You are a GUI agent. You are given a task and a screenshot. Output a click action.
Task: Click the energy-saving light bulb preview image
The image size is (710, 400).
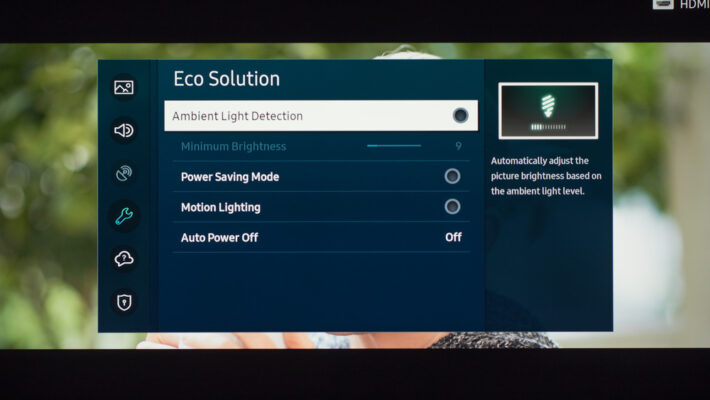(548, 111)
